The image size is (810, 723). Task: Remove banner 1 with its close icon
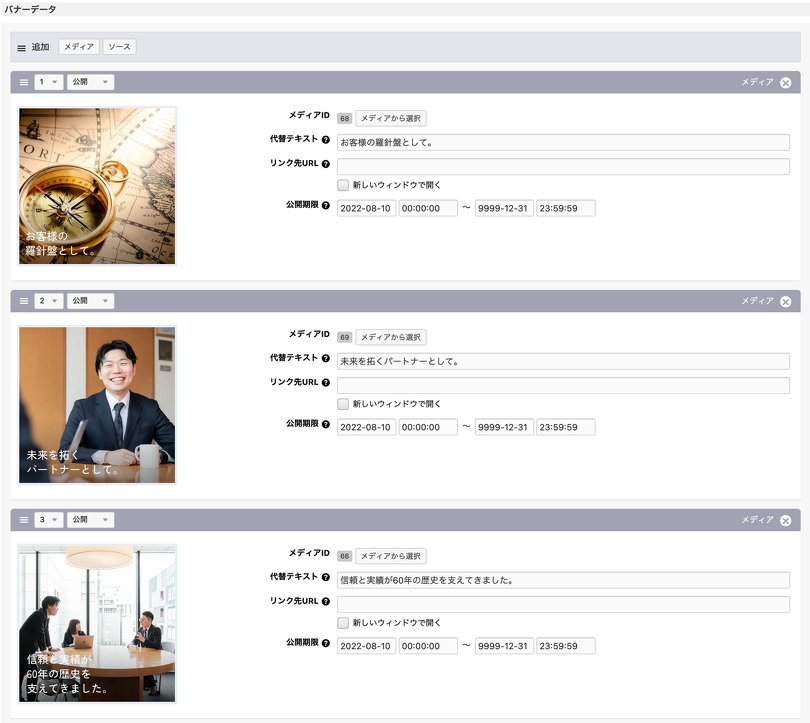pyautogui.click(x=785, y=82)
